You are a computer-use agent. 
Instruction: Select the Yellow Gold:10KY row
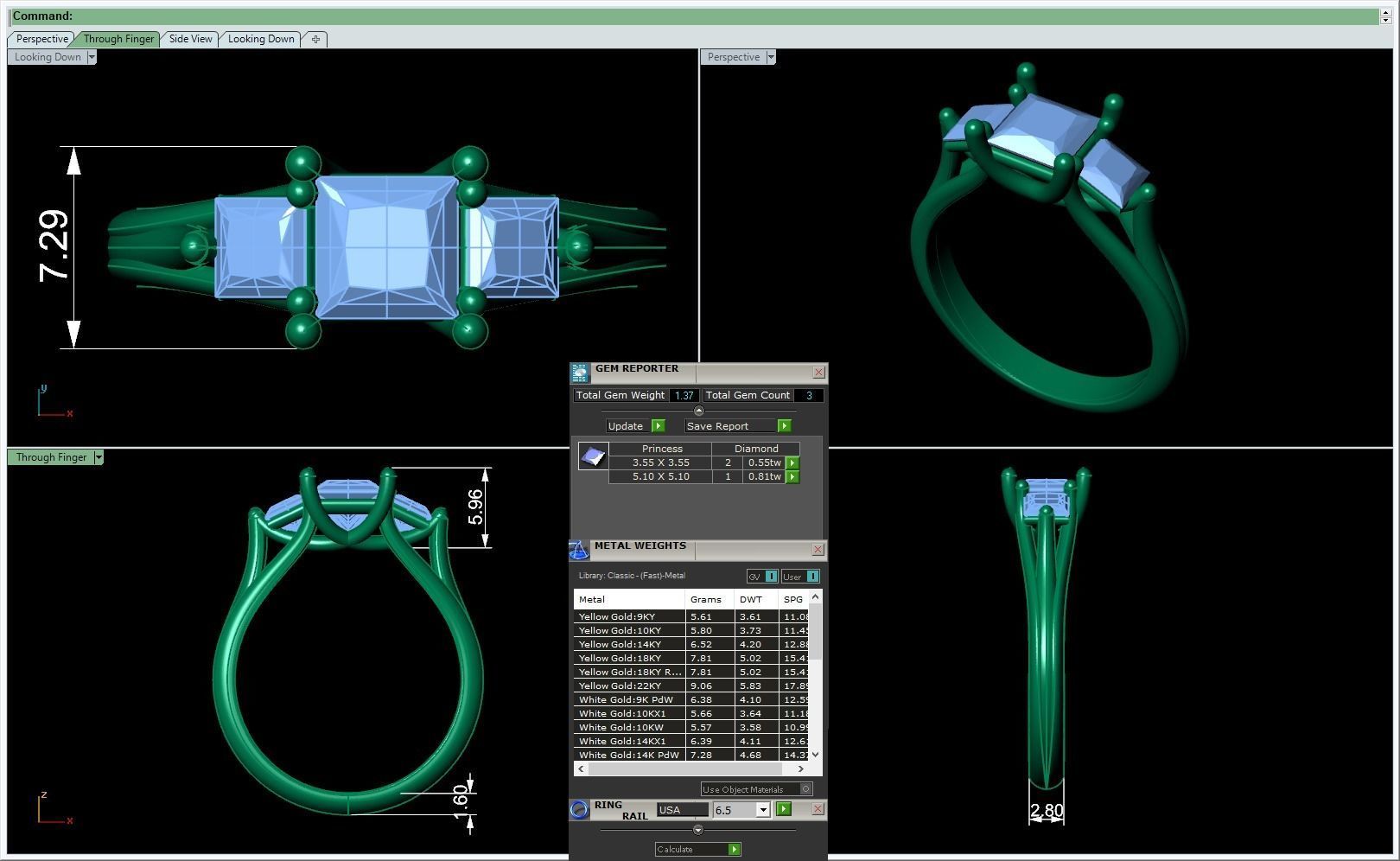(x=692, y=630)
